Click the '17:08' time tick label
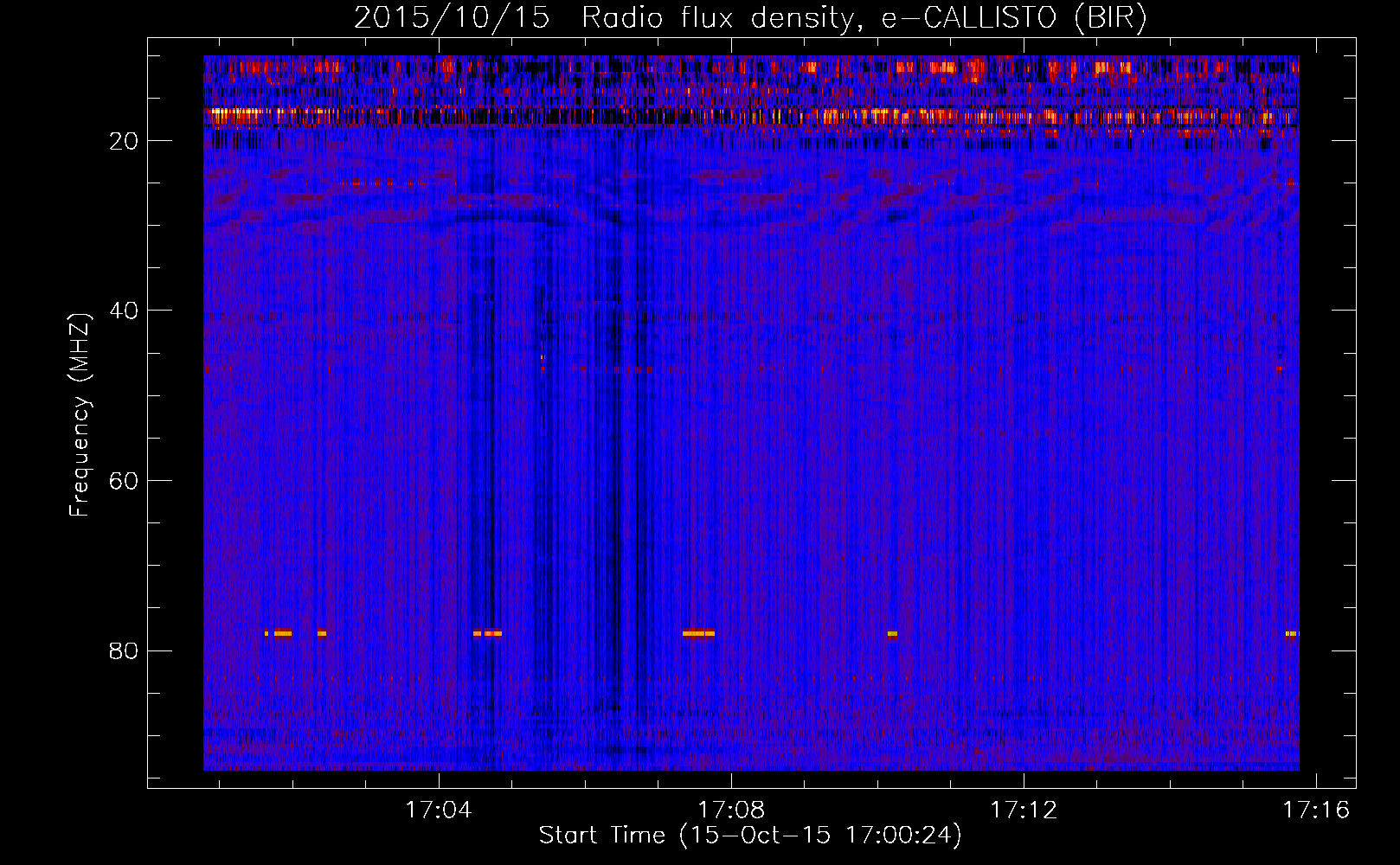The height and width of the screenshot is (865, 1400). coord(731,811)
